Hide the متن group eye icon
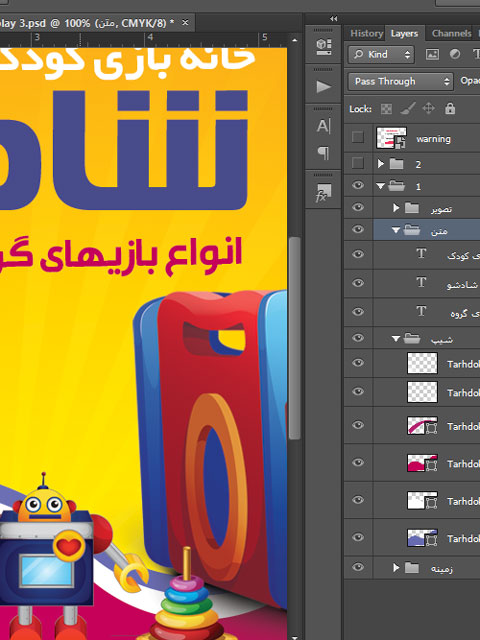Screen dimensions: 480x640 point(358,229)
